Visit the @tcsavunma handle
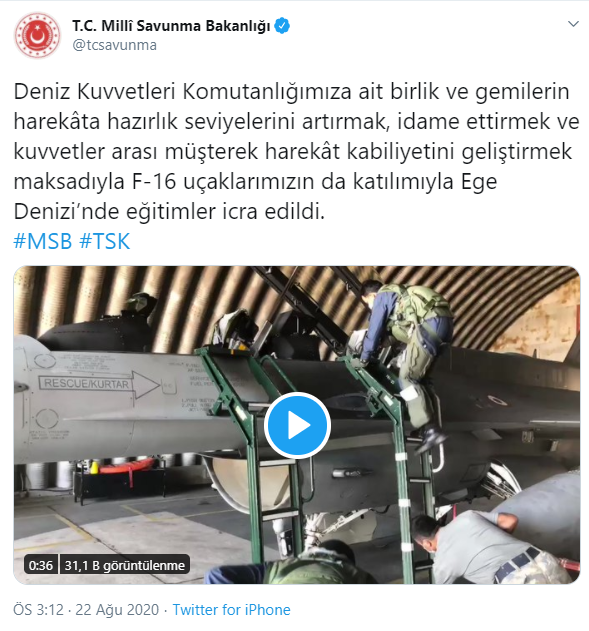Viewport: 589px width, 631px height. [x=114, y=45]
